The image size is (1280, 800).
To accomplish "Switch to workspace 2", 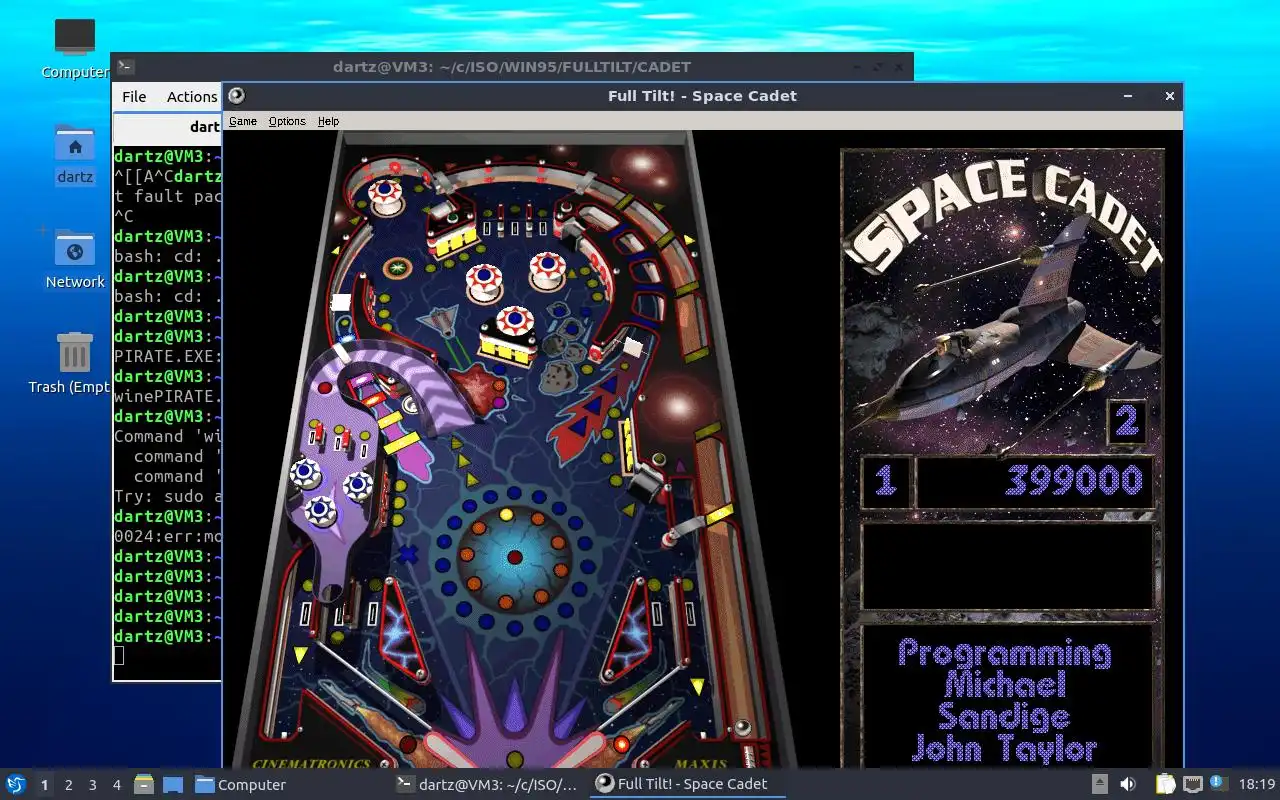I will (68, 785).
